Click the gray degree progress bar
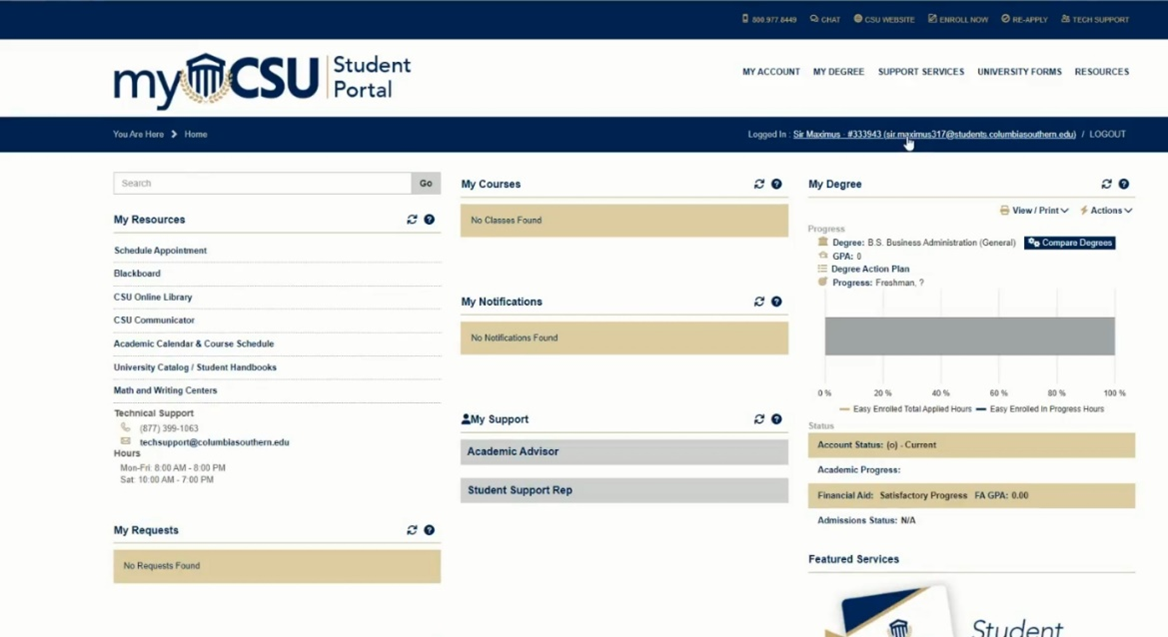Screen dimensions: 1168x637 (969, 336)
